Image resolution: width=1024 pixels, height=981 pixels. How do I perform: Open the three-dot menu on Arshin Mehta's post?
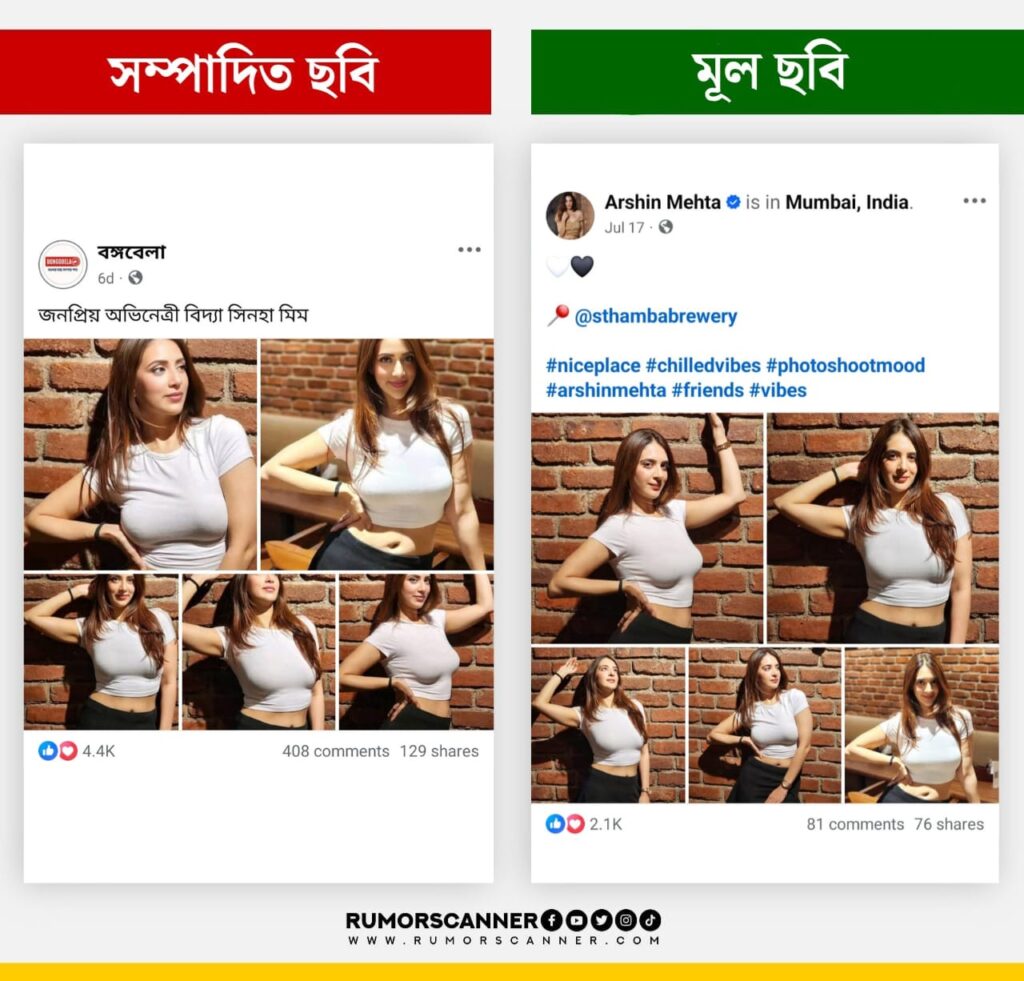tap(974, 201)
